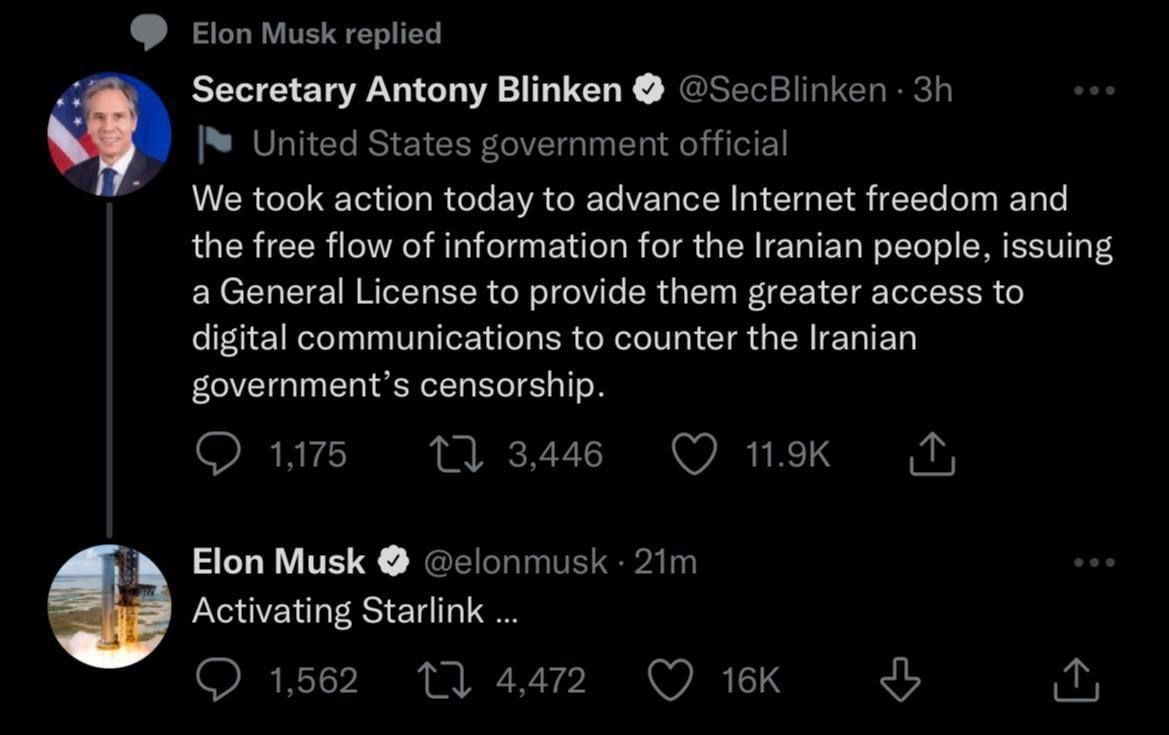Click the Secretary Antony Blinken name
The width and height of the screenshot is (1169, 735).
pos(406,91)
